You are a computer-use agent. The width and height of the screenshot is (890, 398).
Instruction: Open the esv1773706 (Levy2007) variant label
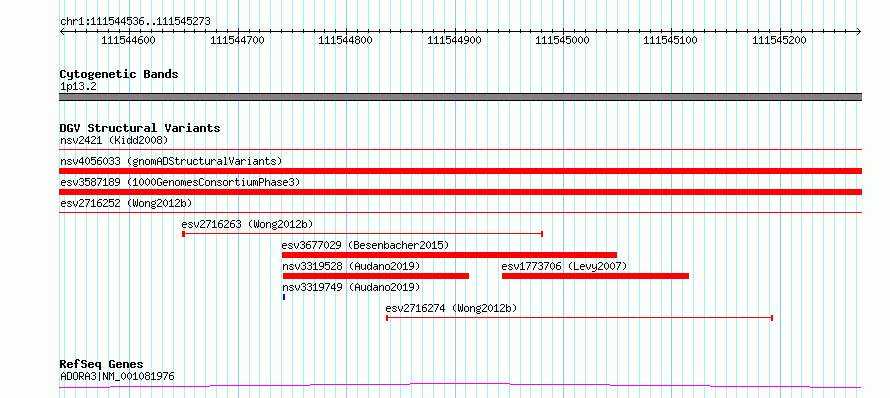point(564,266)
